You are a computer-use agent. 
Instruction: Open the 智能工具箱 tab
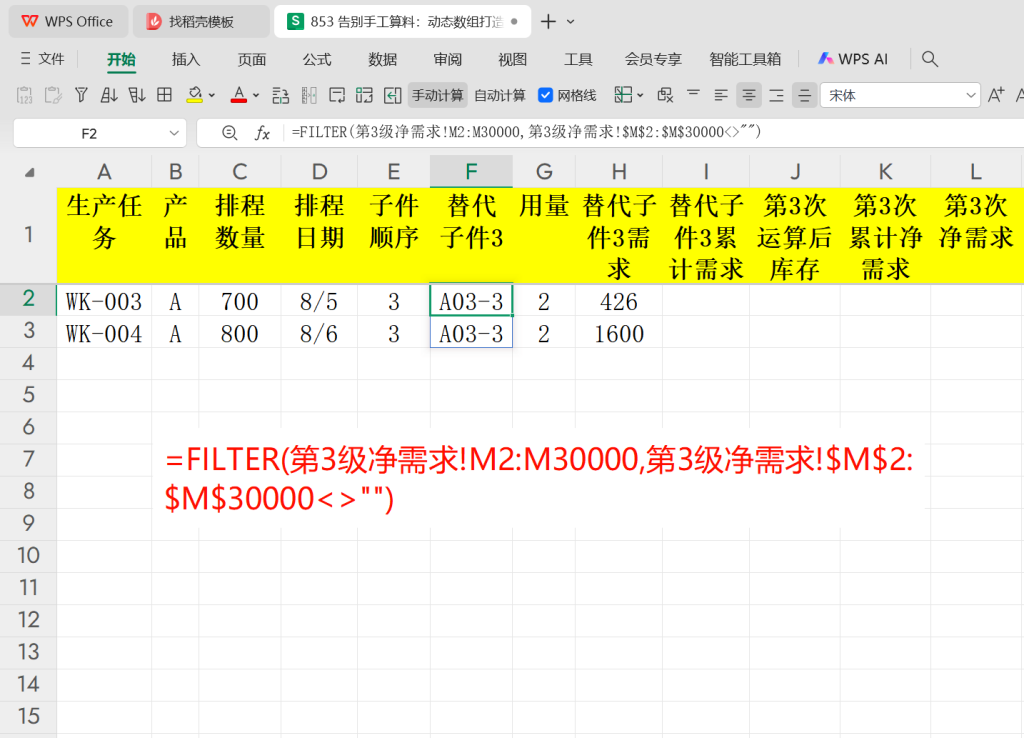coord(745,59)
